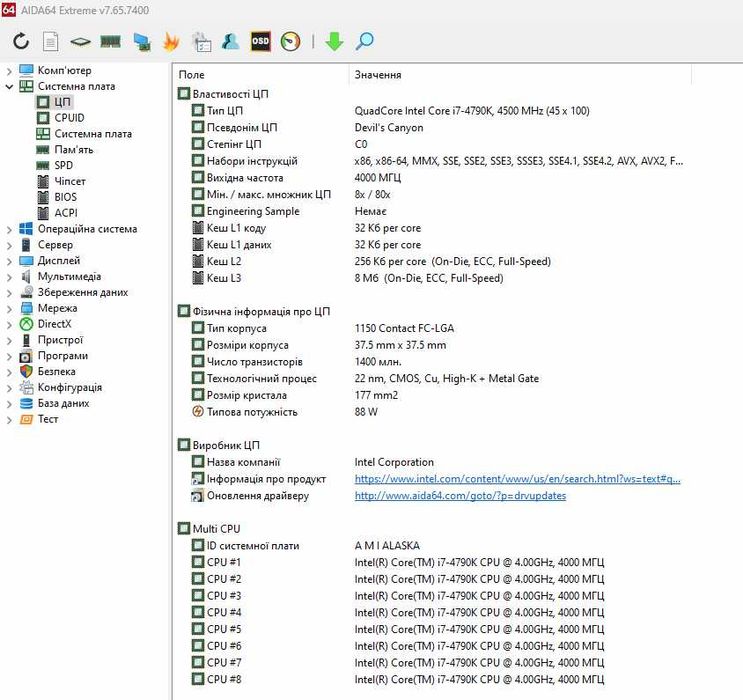Viewport: 743px width, 700px height.
Task: Select the Конфігурація tree item
Action: [61, 387]
